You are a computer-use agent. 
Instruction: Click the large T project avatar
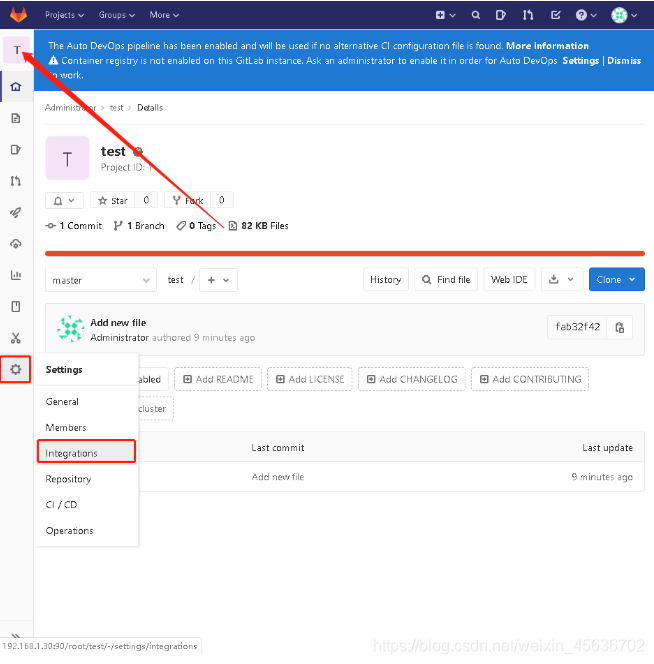coord(67,158)
